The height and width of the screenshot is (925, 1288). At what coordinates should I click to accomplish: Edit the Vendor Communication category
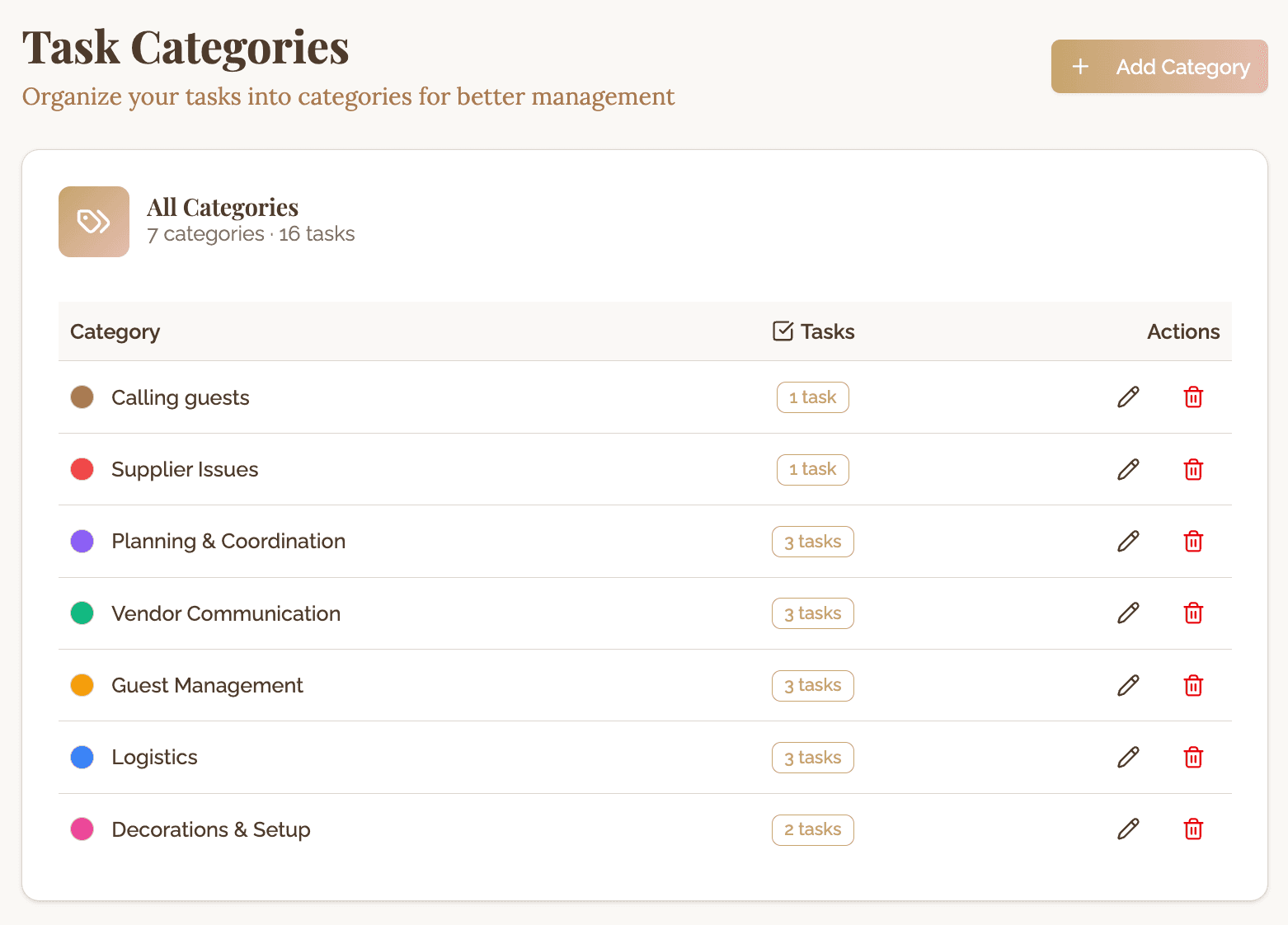[x=1128, y=613]
